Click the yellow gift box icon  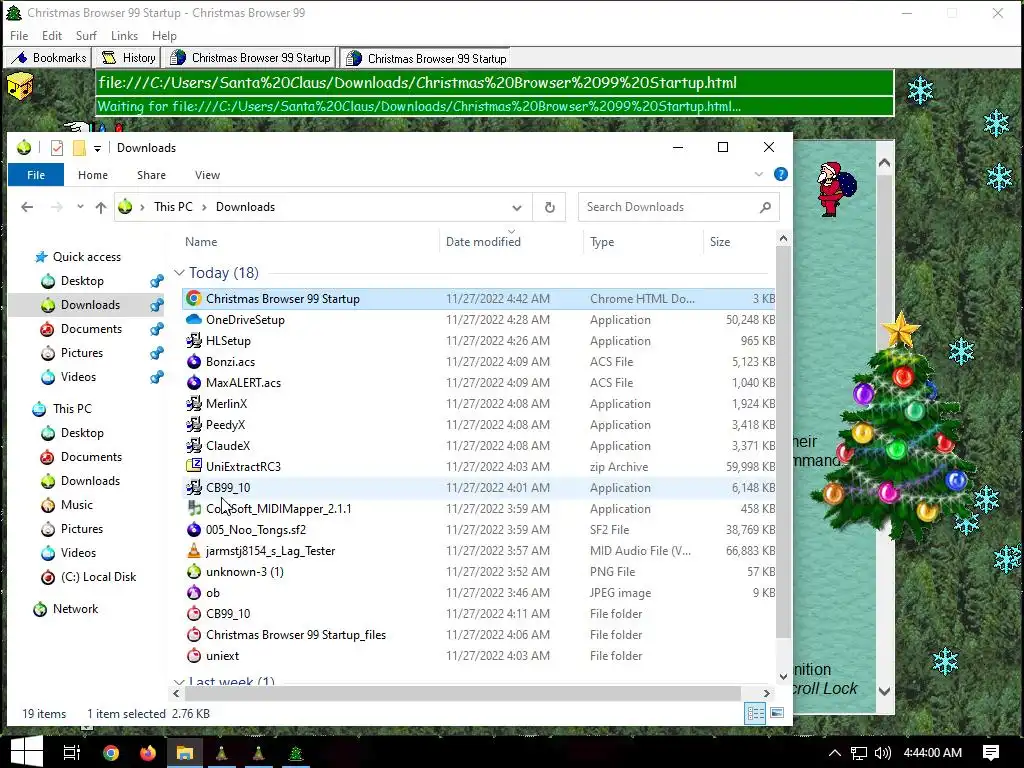(x=20, y=86)
